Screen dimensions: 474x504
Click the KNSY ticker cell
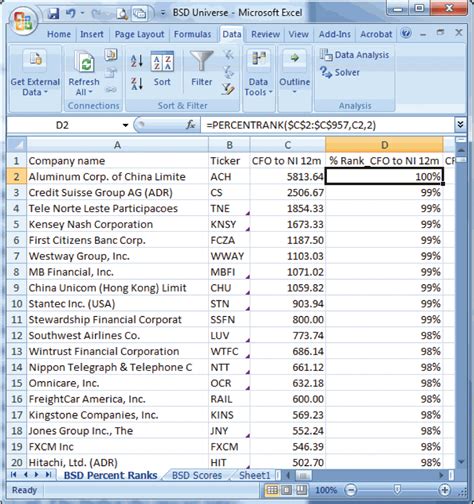pyautogui.click(x=229, y=224)
